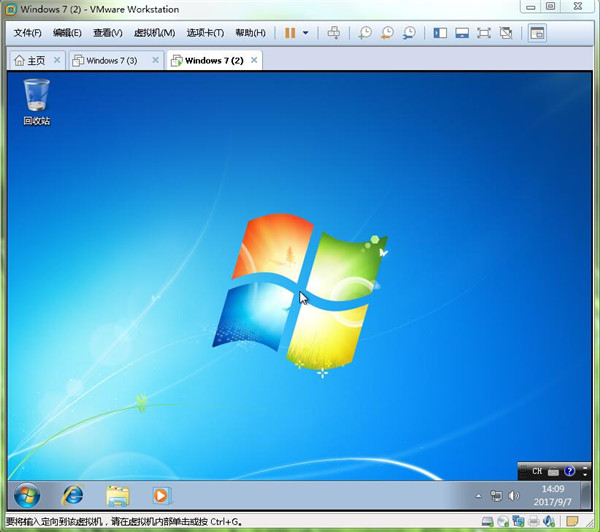Viewport: 600px width, 532px height.
Task: Open the 查看(V) menu
Action: click(108, 33)
